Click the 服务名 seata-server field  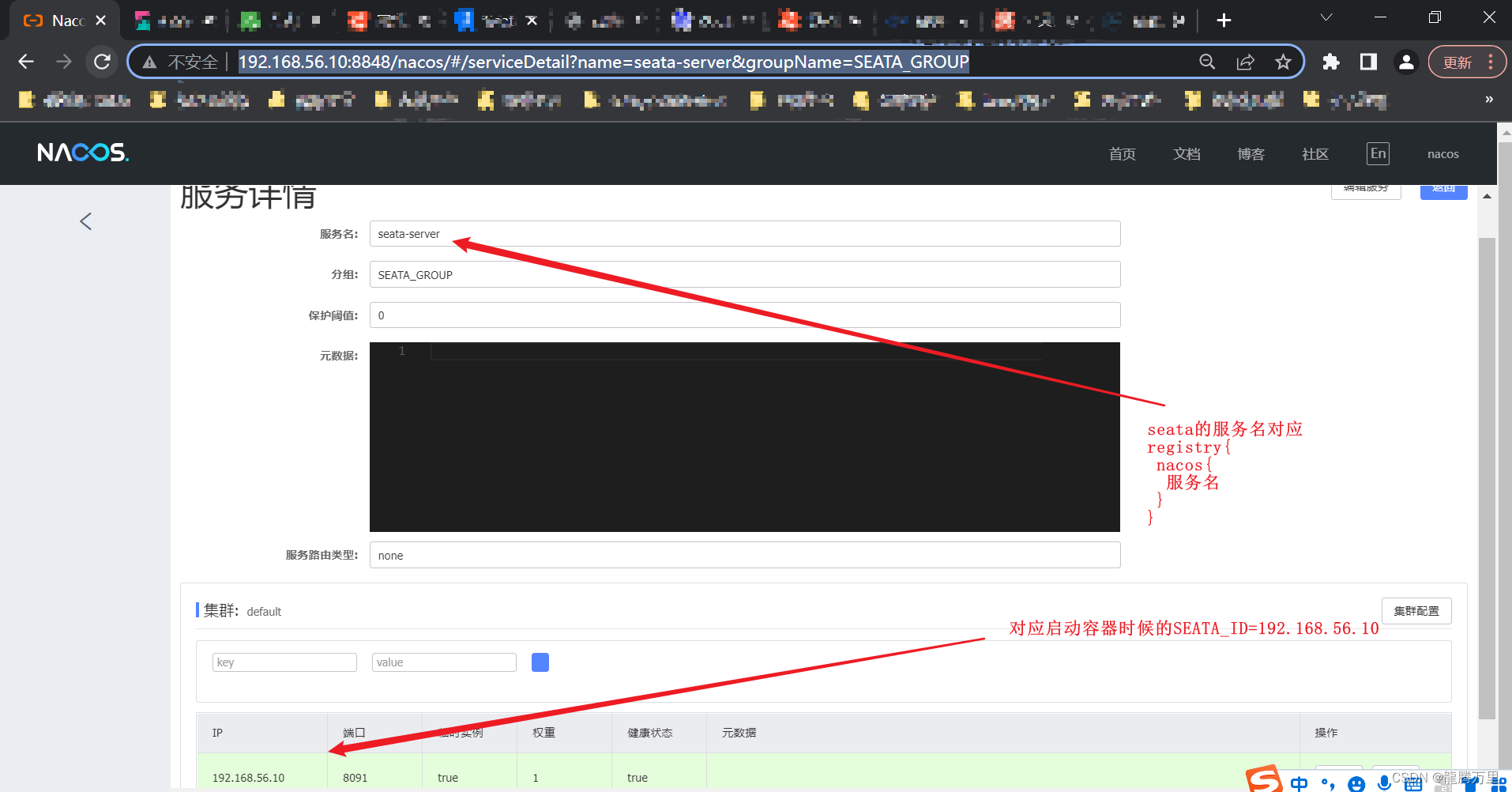click(745, 234)
